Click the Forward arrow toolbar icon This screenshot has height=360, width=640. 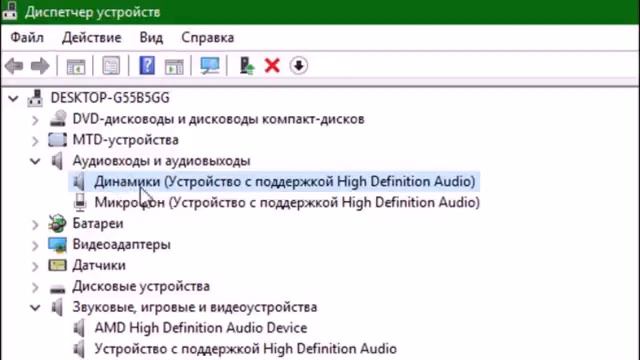pos(40,66)
